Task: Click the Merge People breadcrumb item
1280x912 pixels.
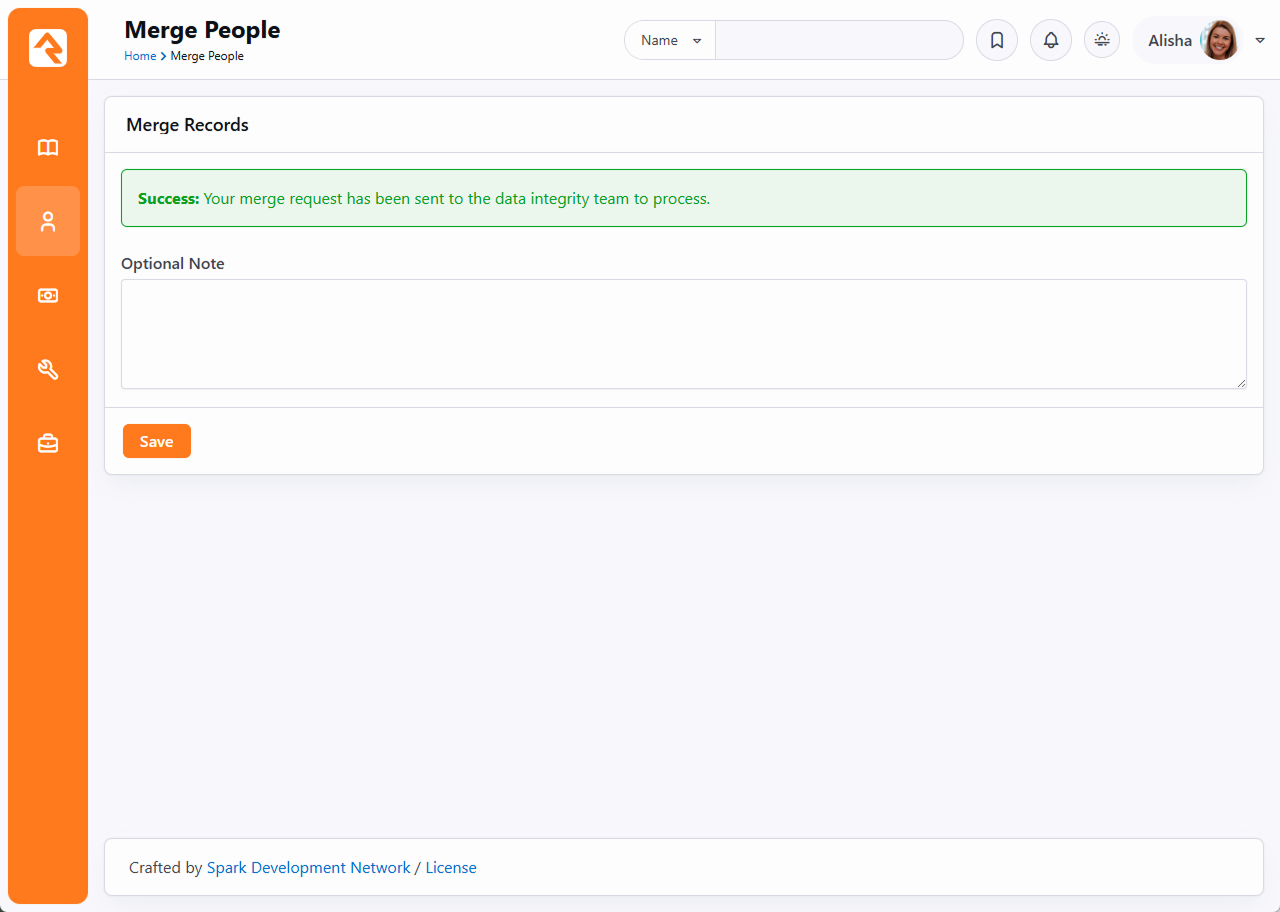Action: point(207,57)
